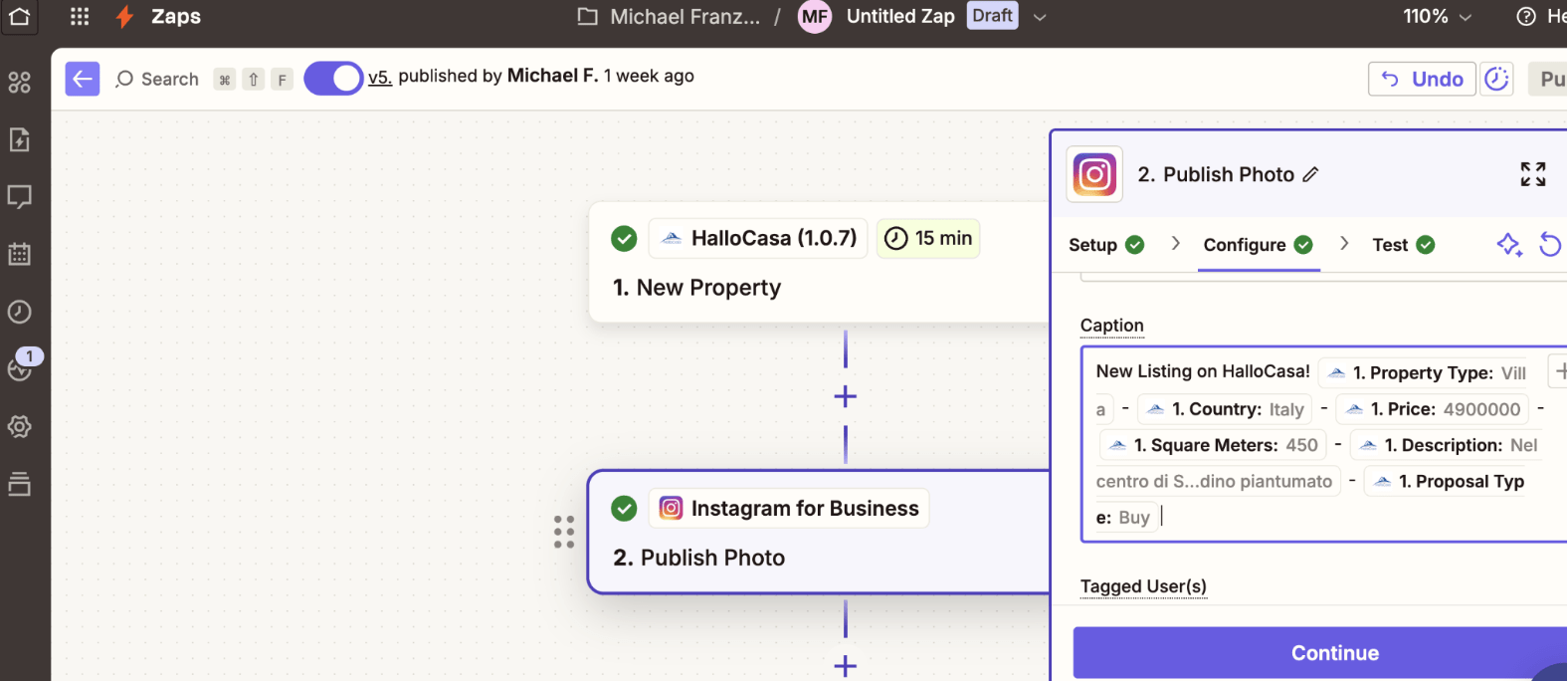Open the v5. version link
This screenshot has height=681, width=1568.
[379, 77]
